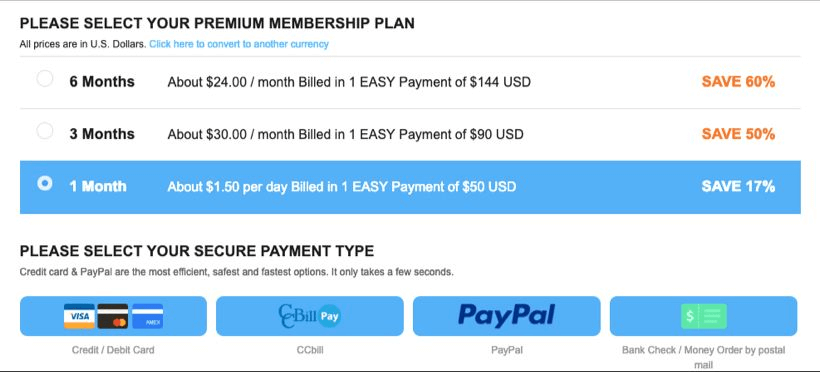Click the green bank check icon
This screenshot has width=820, height=372.
click(703, 316)
